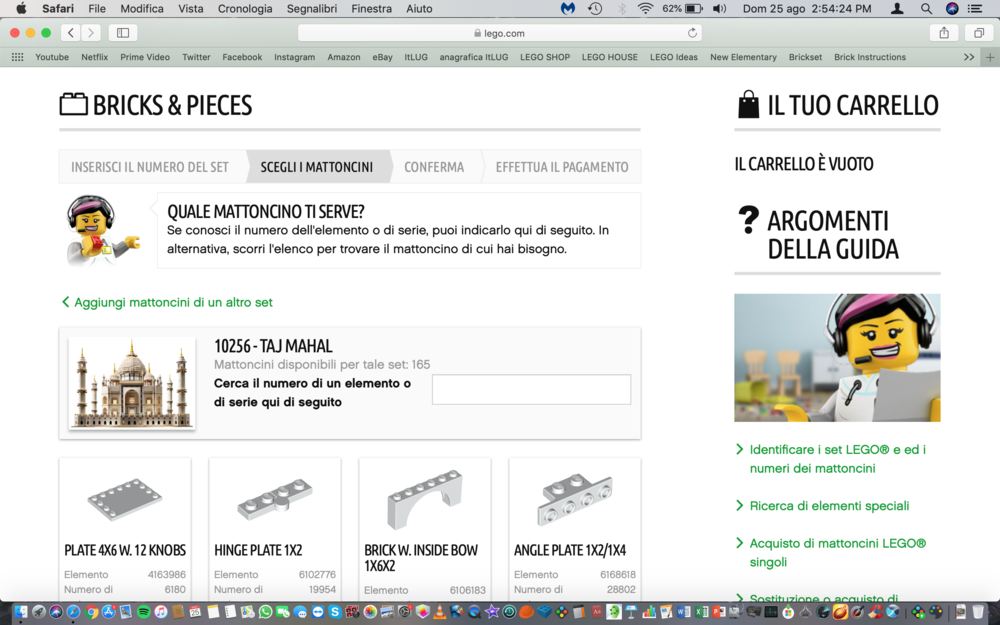
Task: Reload the lego.com page
Action: 692,33
